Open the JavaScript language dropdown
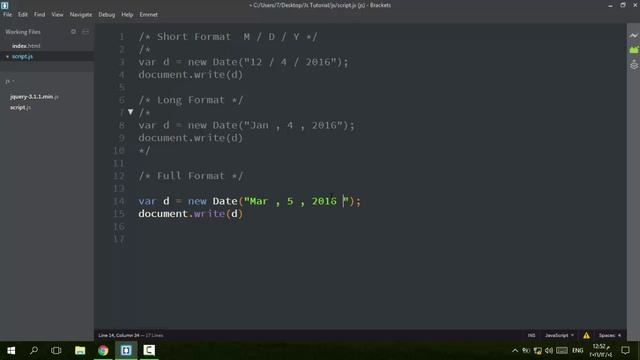 559,336
